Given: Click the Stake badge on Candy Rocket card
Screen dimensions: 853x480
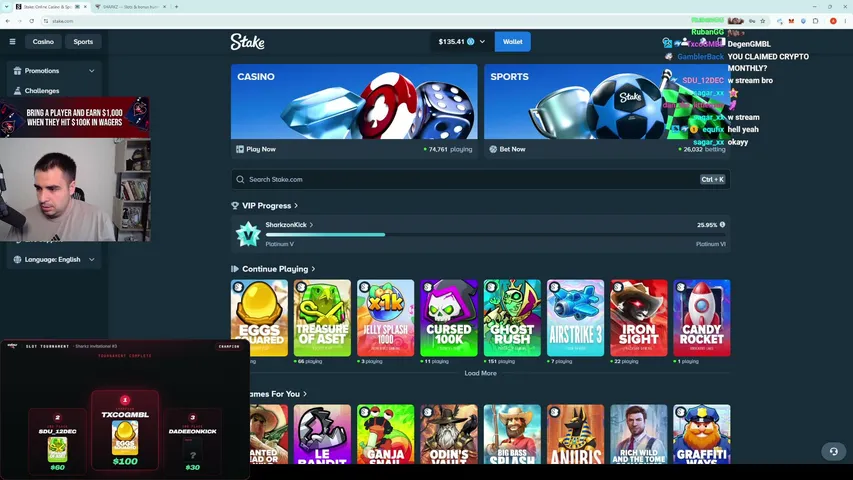Looking at the screenshot, I should point(681,287).
